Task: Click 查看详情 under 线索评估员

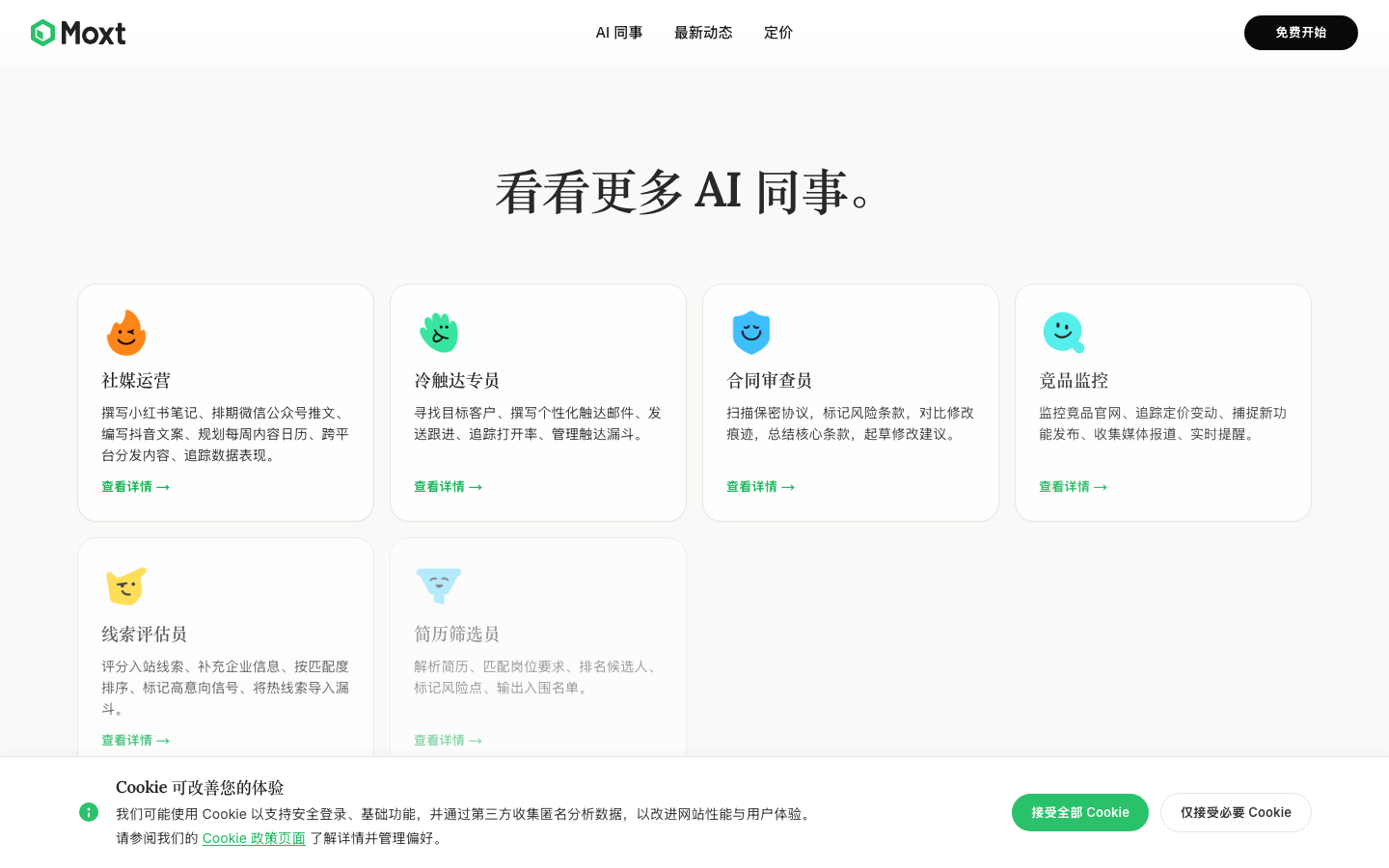Action: (x=136, y=741)
